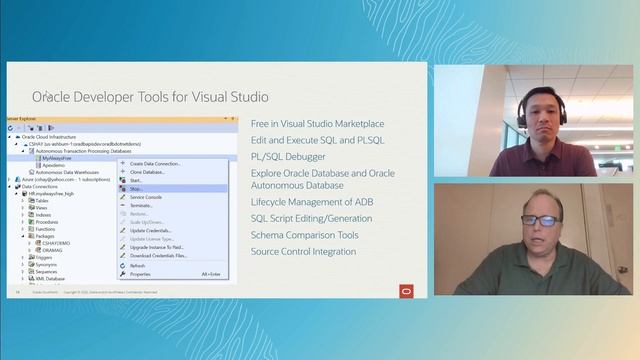Screen dimensions: 640x360
Task: Collapse Autonomous Transaction Processing Databases node
Action: tap(23, 151)
